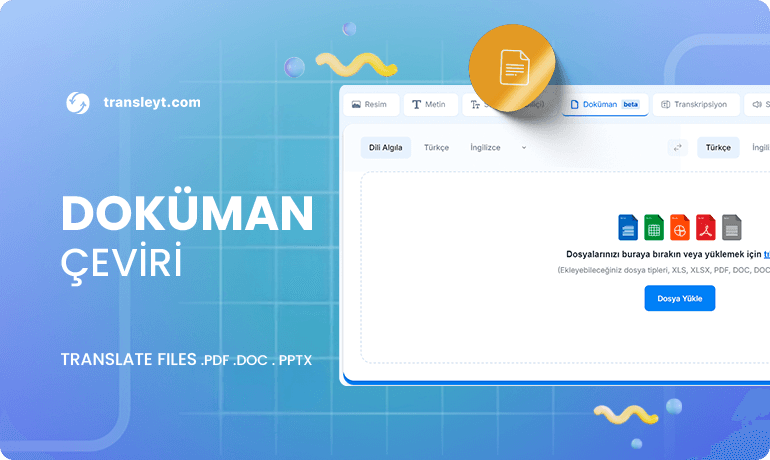Image resolution: width=770 pixels, height=460 pixels.
Task: Open the Resim tab
Action: pos(370,104)
